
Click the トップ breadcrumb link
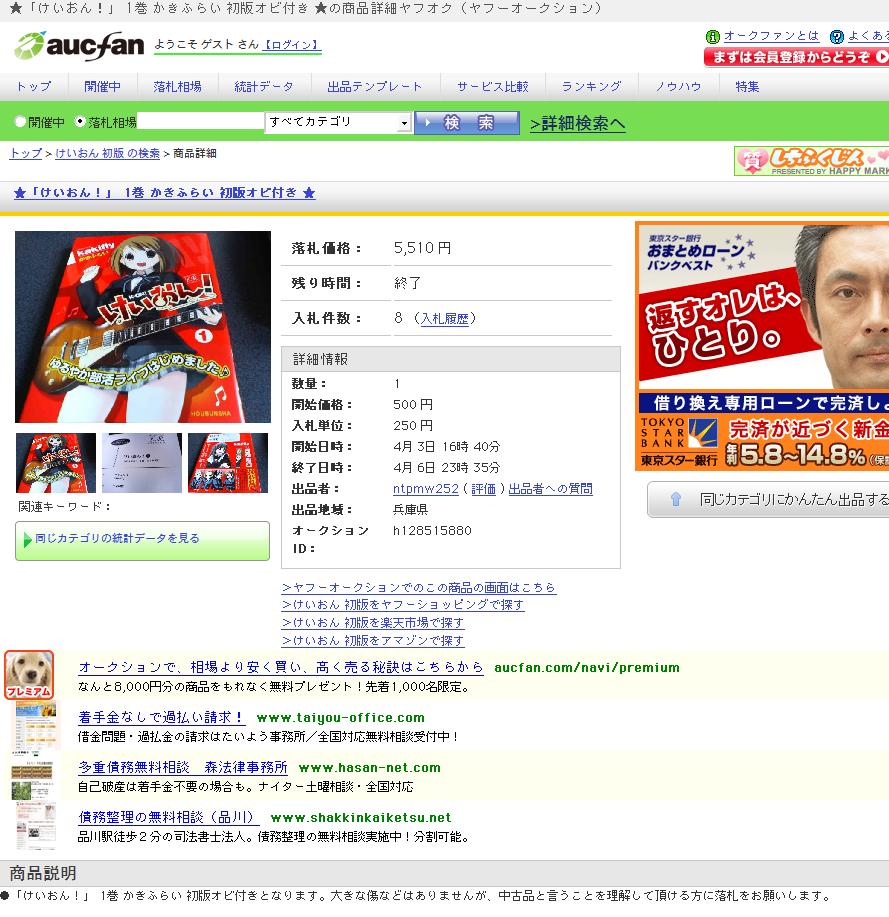26,153
